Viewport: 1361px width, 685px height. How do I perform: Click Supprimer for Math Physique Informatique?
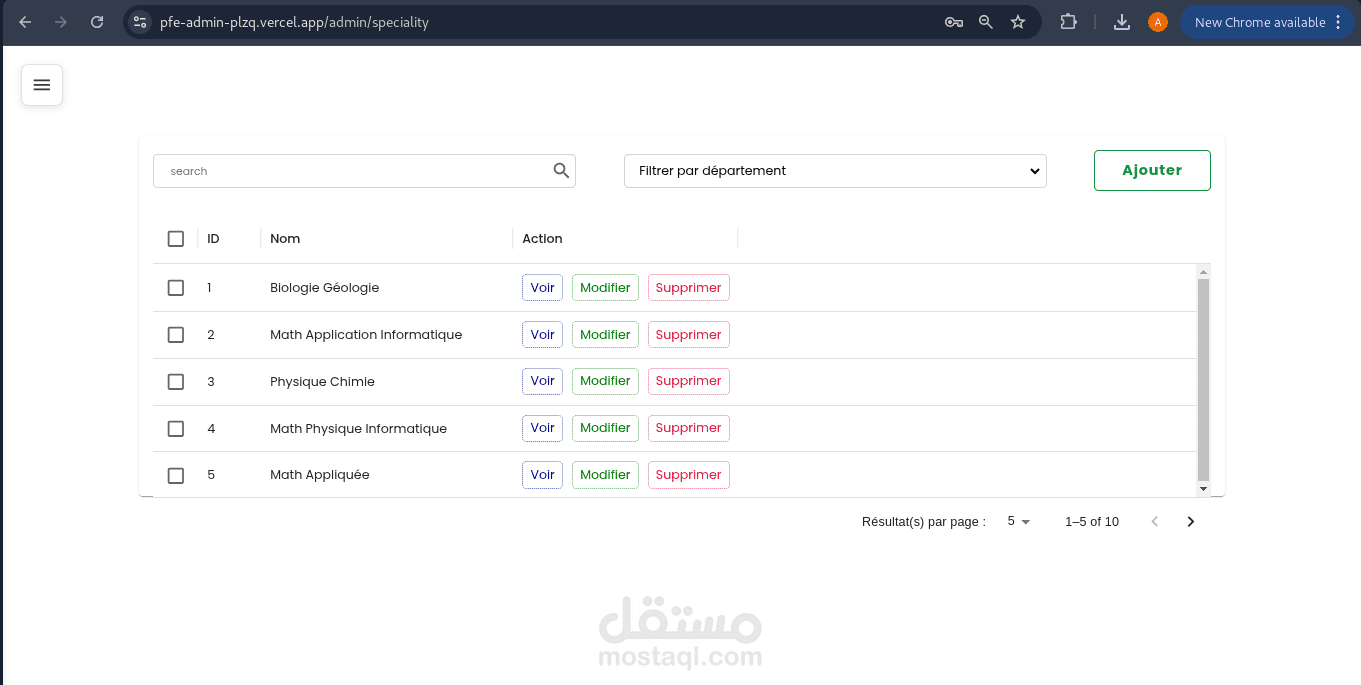[x=689, y=428]
